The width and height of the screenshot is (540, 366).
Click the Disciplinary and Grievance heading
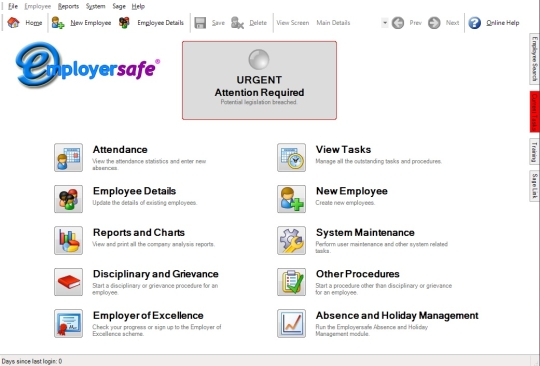tap(156, 274)
